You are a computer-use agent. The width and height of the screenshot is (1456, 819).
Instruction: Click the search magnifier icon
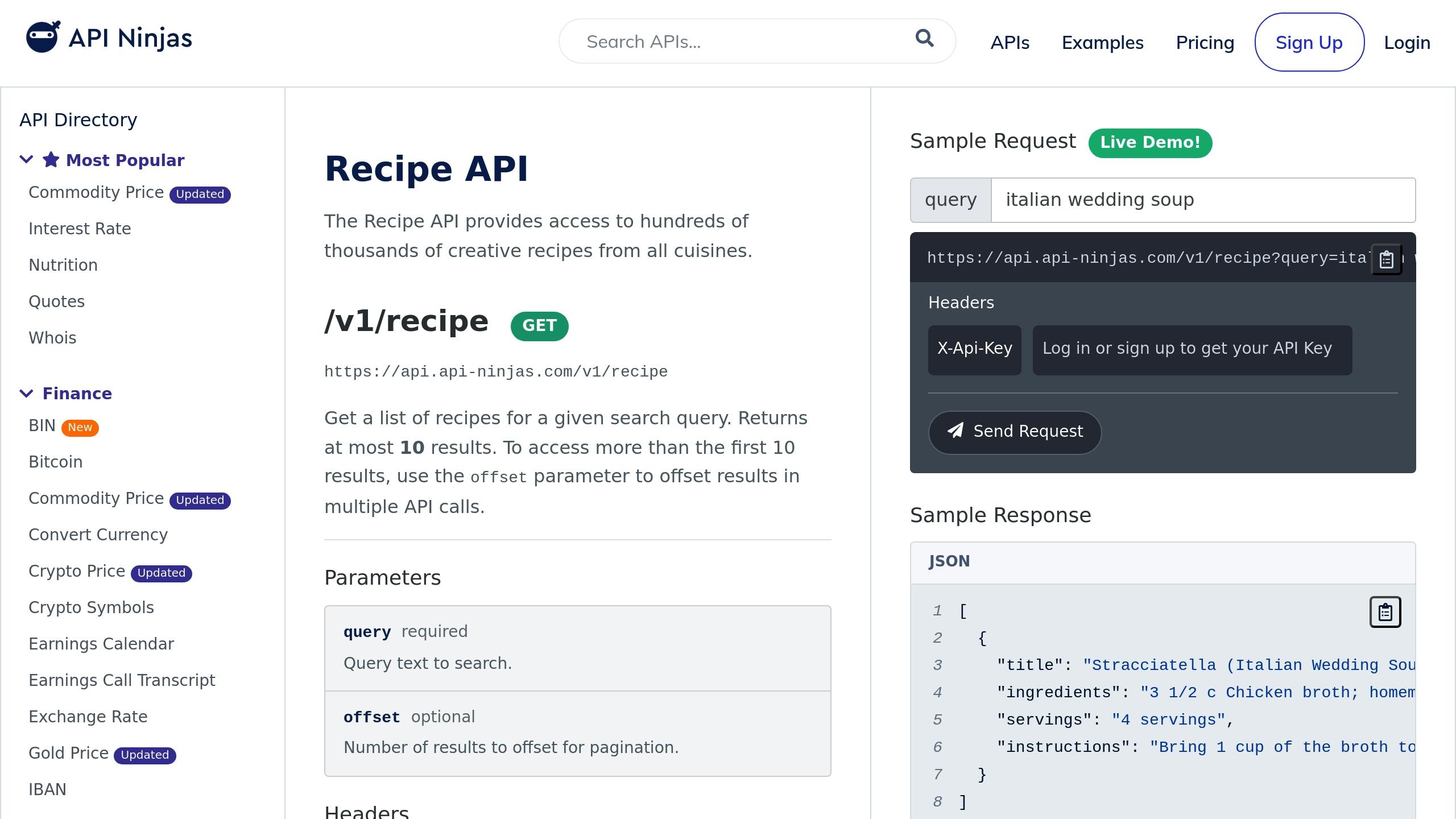(925, 38)
